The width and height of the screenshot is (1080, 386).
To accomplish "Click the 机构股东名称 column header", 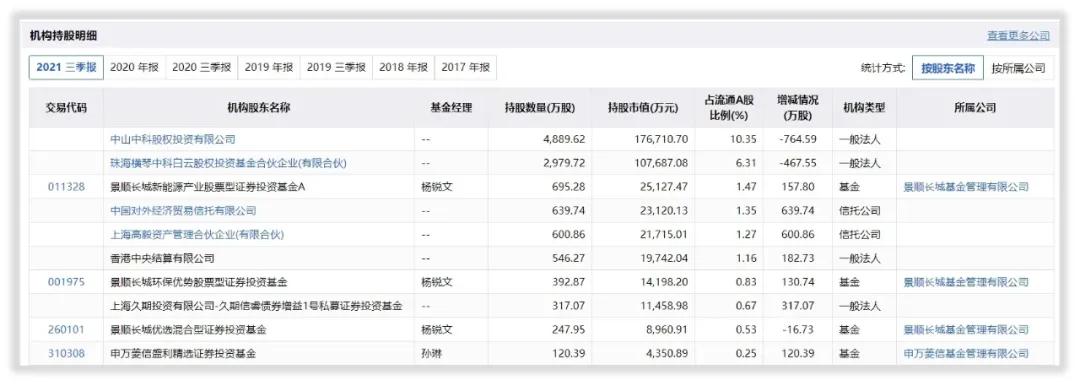I will 259,108.
